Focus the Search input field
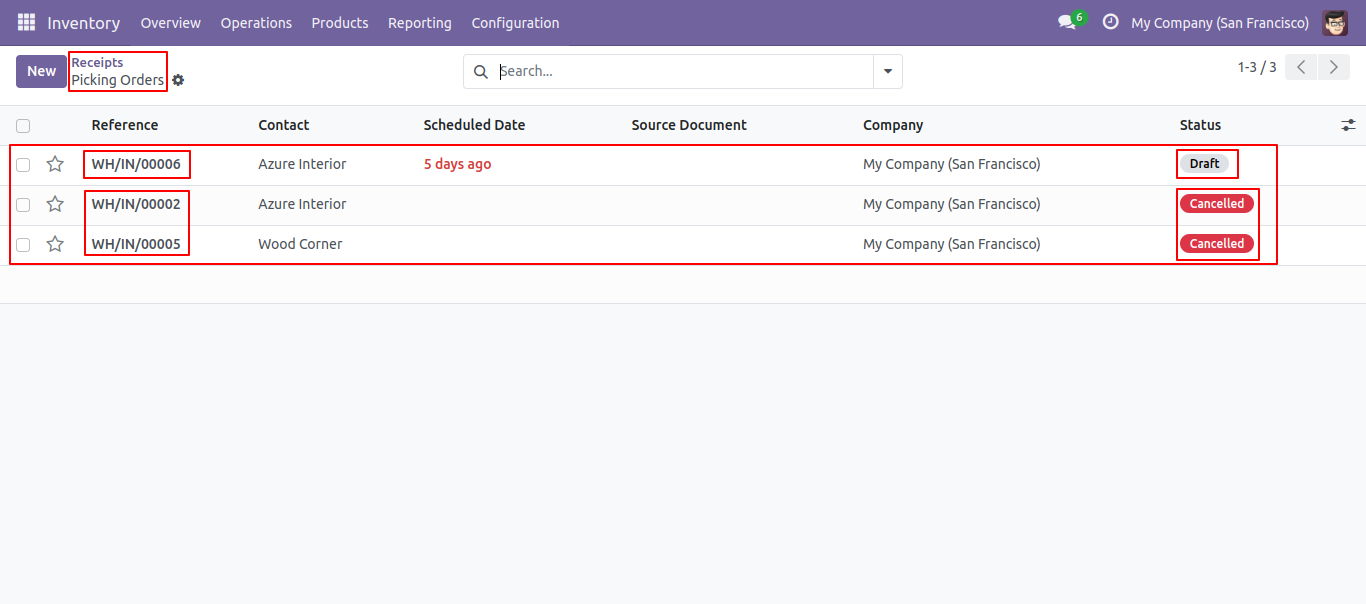 pos(685,72)
